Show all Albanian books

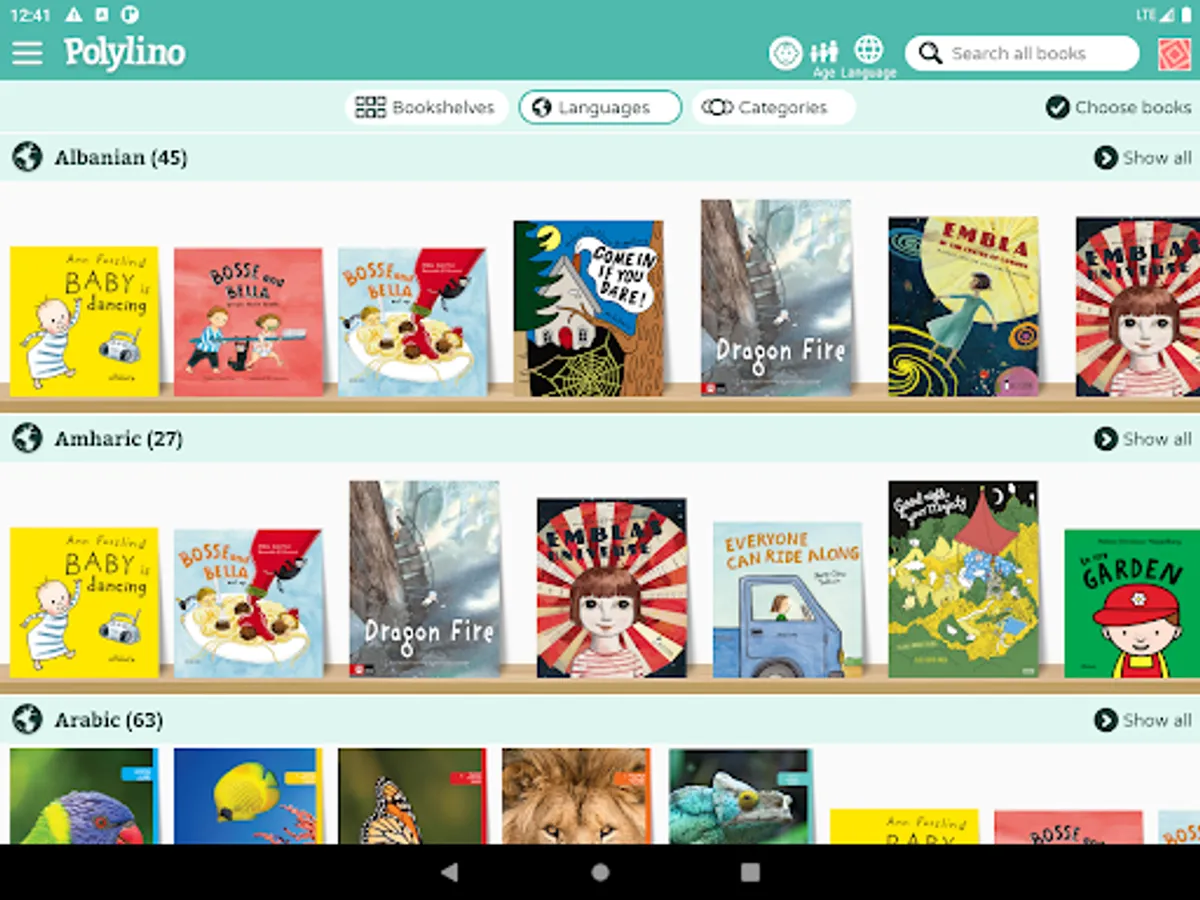pos(1143,157)
